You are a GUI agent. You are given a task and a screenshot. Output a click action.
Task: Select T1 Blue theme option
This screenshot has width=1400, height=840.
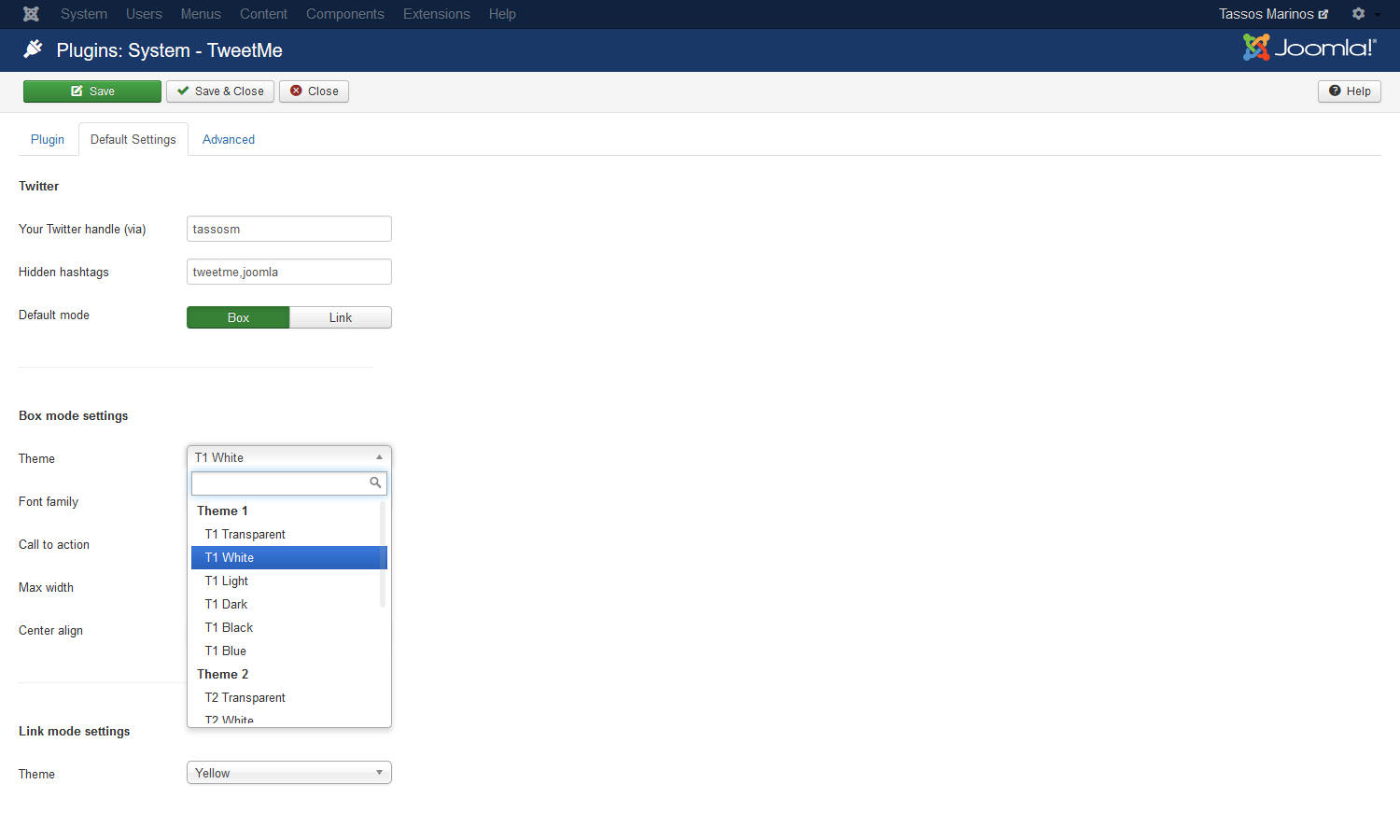click(x=287, y=651)
